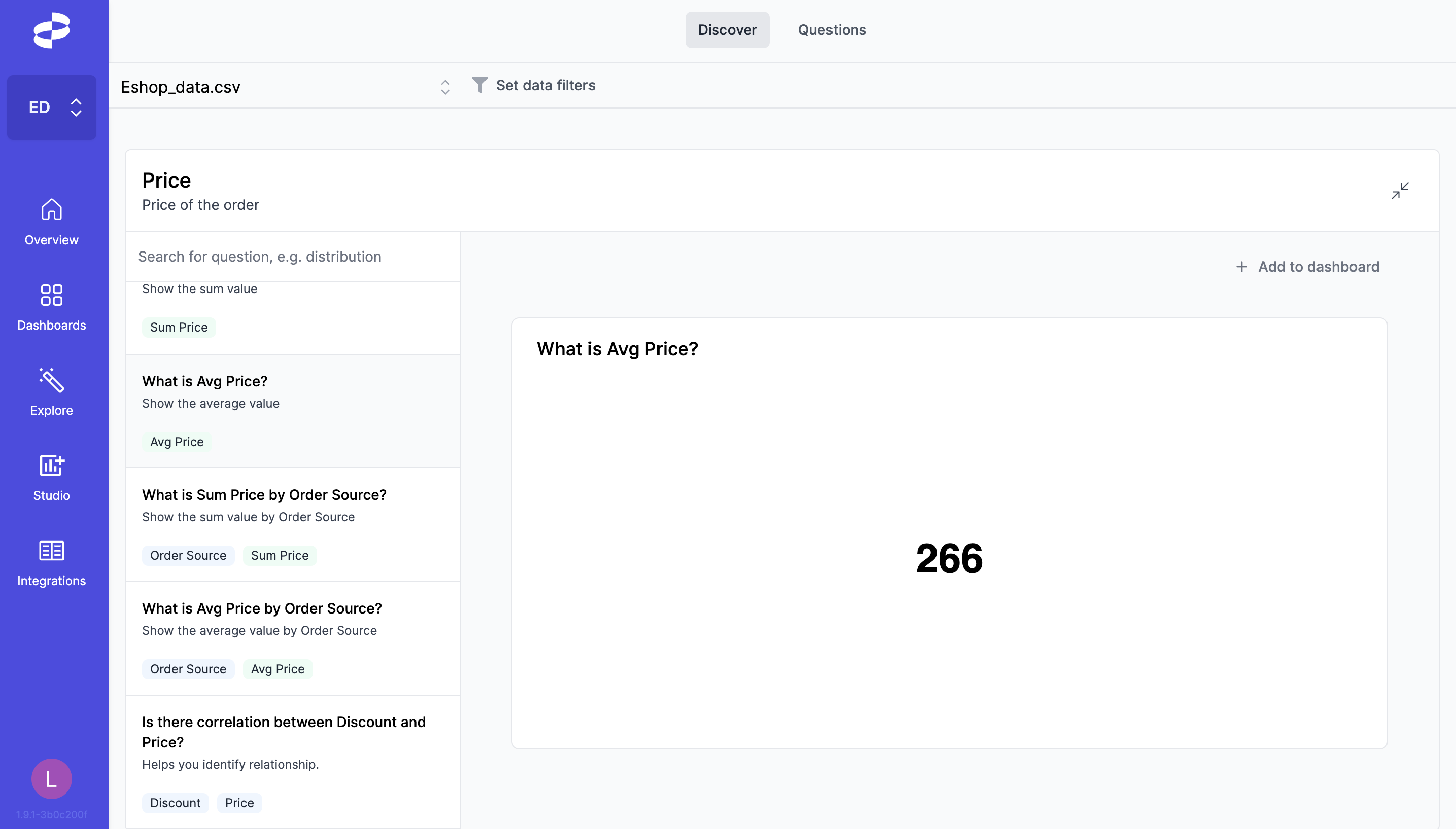
Task: Expand the ED workspace switcher
Action: coord(51,107)
